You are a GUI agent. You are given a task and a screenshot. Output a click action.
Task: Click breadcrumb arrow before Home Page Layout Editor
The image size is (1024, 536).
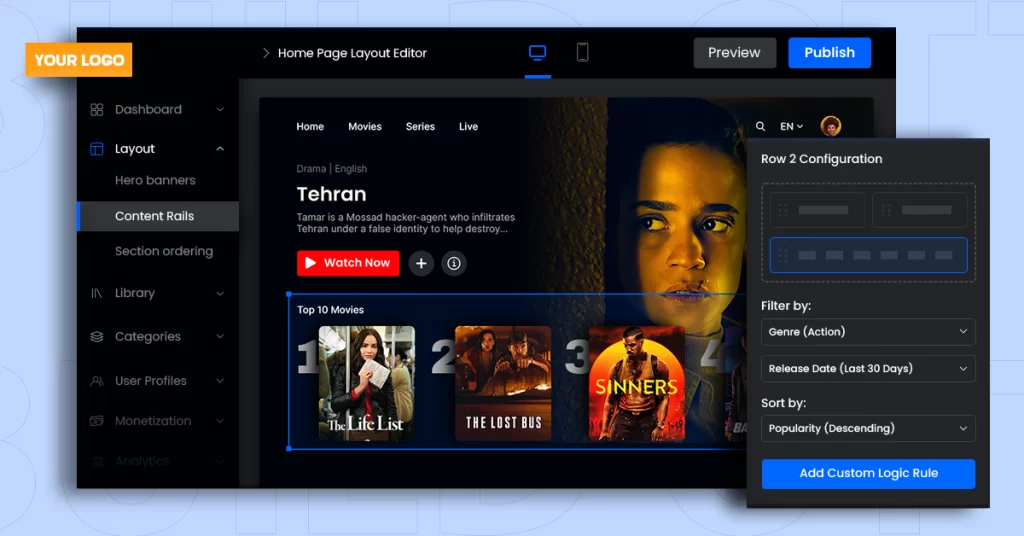[266, 53]
